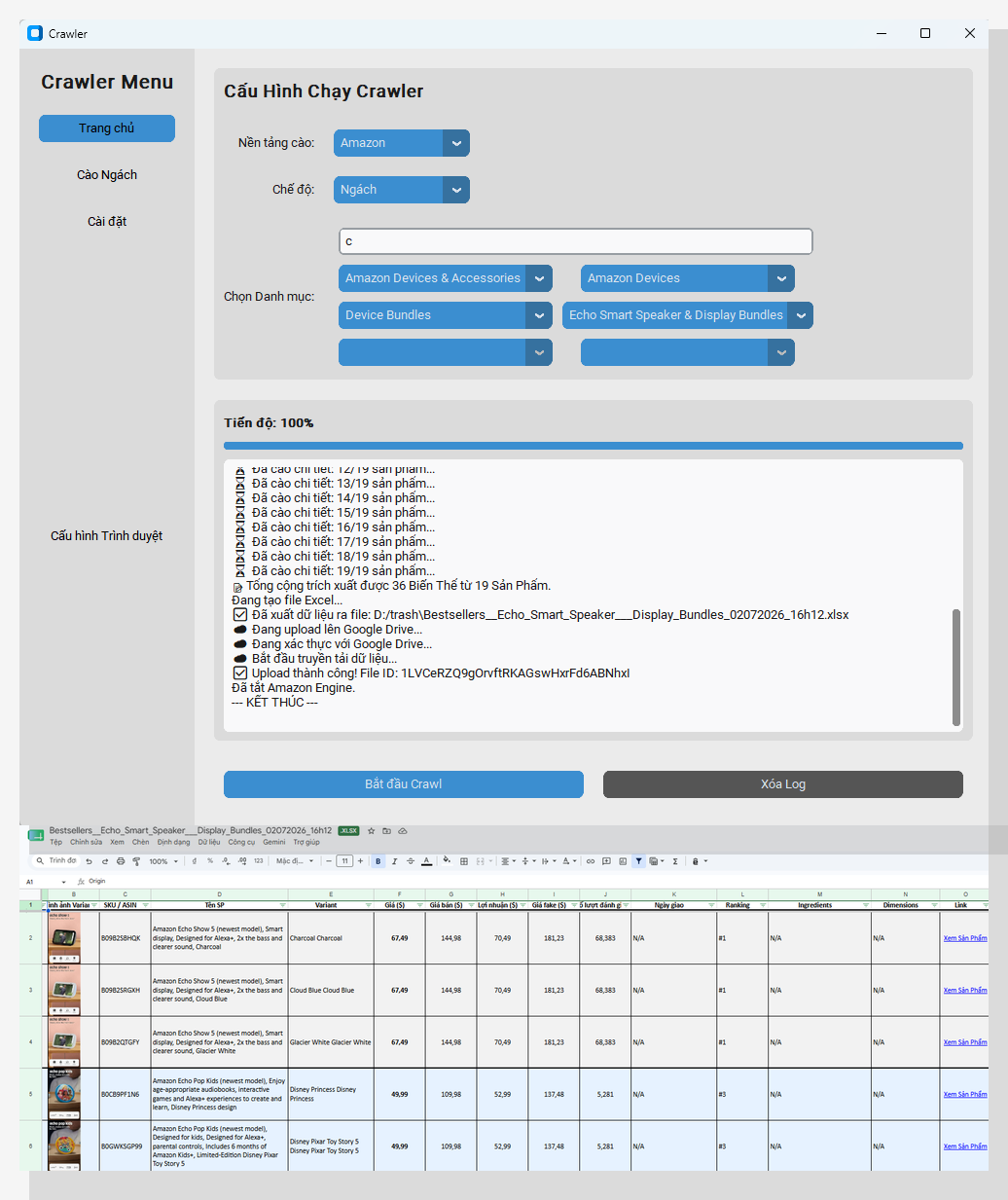Toggle strikethrough formatting in Sheets

411,861
